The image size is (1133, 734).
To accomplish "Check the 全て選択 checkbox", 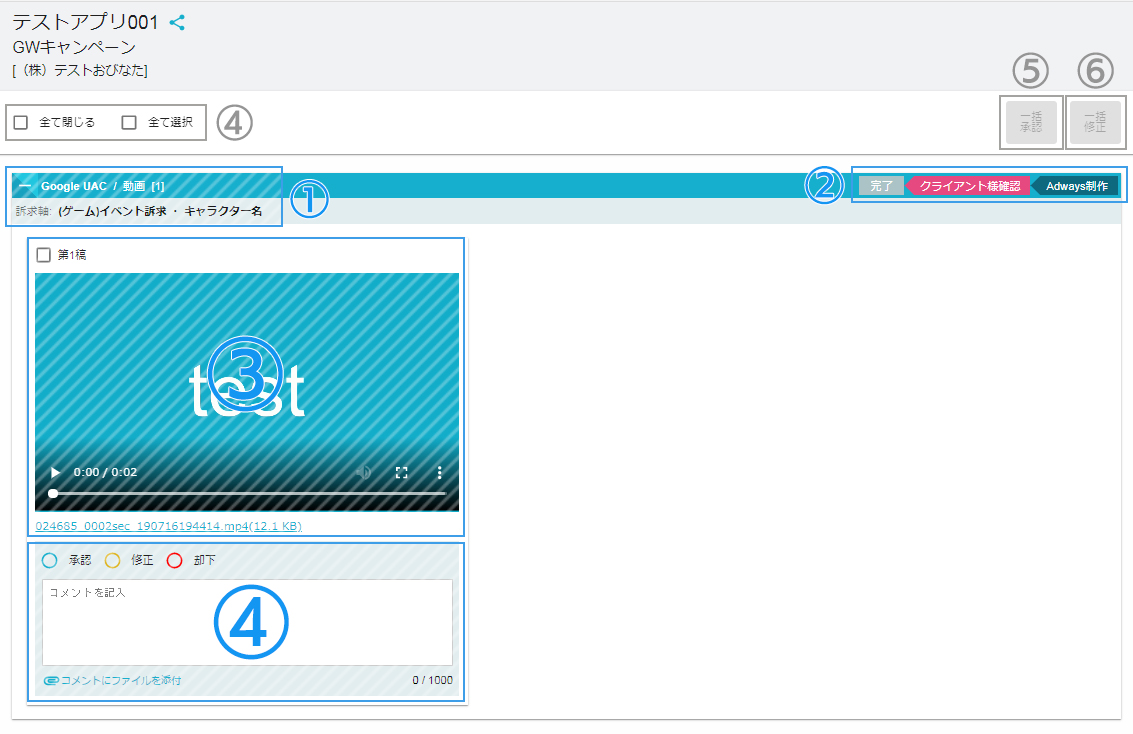I will 129,123.
